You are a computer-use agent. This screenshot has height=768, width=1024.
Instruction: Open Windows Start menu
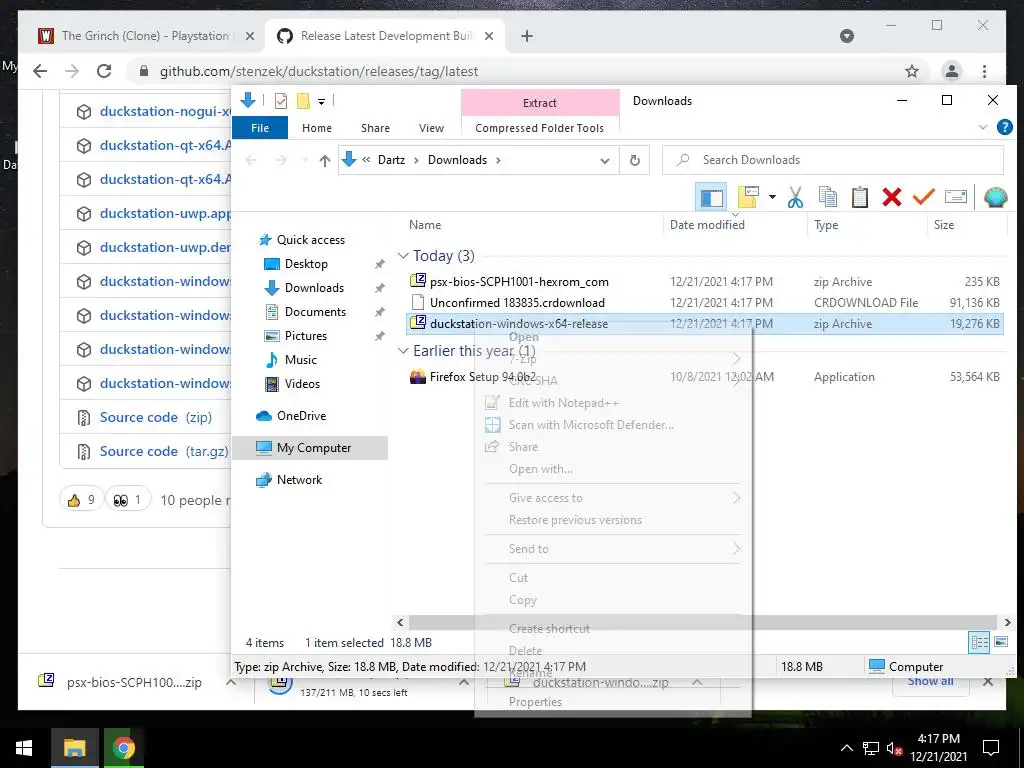pos(25,748)
